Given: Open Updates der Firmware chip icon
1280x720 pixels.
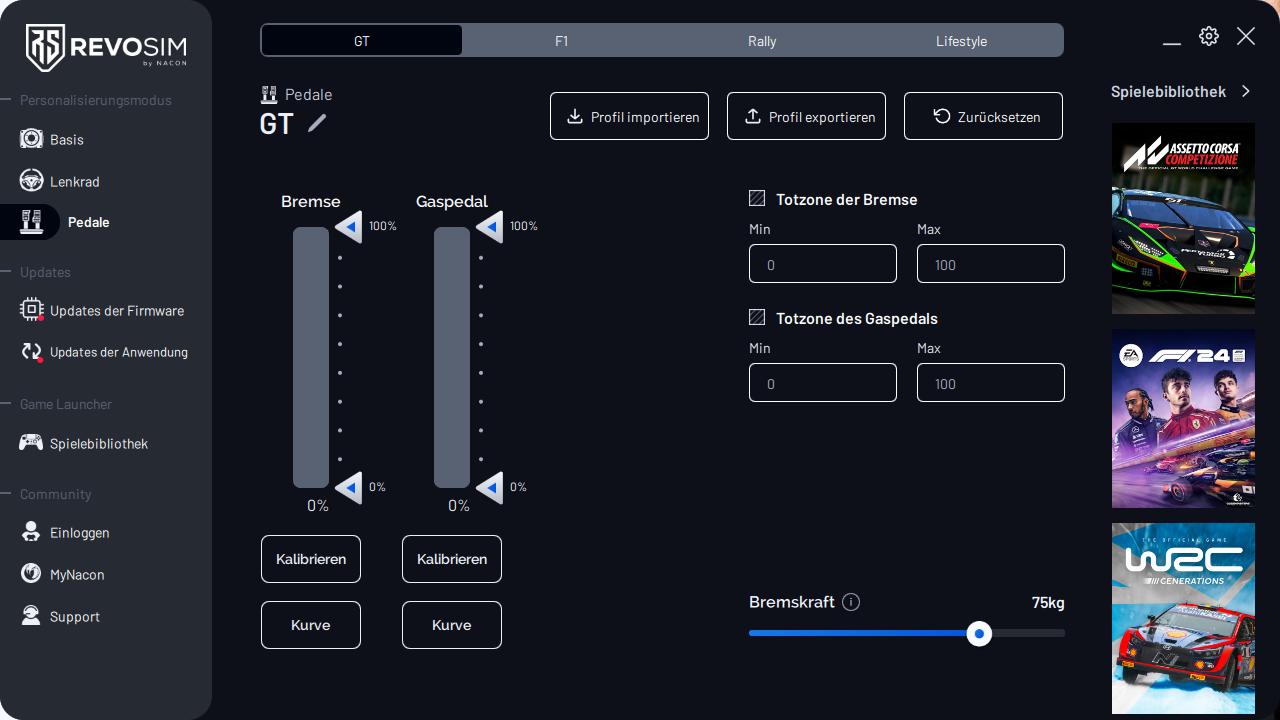Looking at the screenshot, I should [31, 310].
